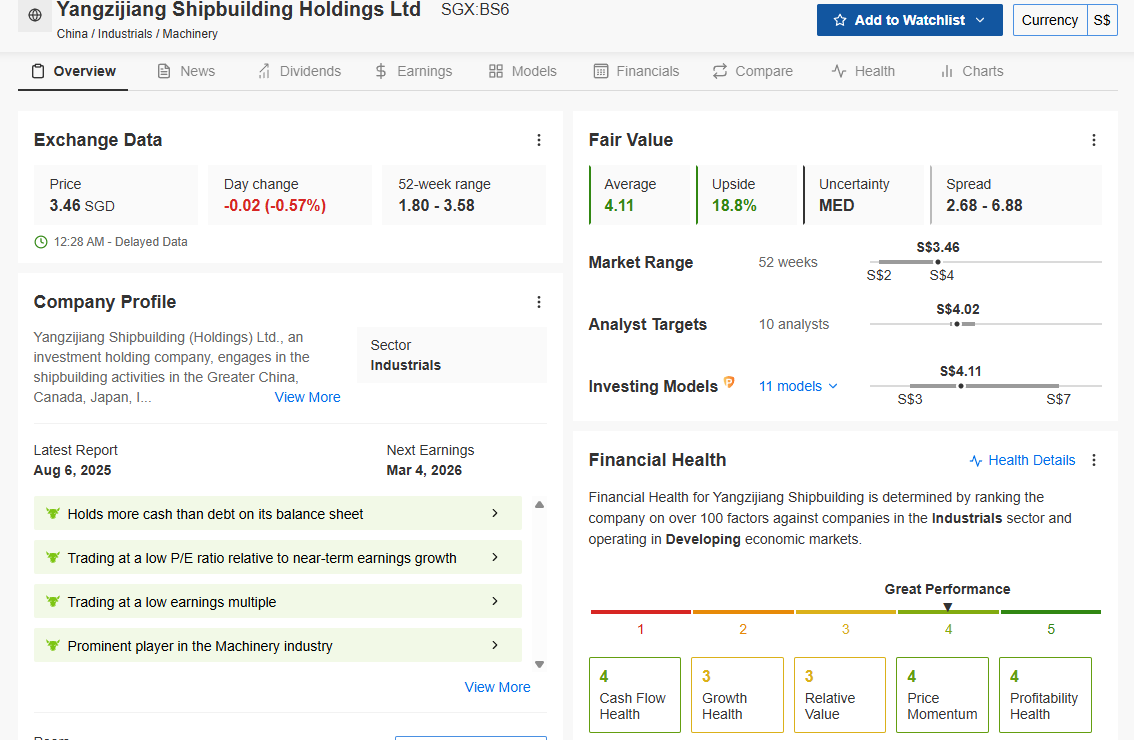
Task: Click the 52-week range 1.80 - 3.58 value
Action: 436,205
